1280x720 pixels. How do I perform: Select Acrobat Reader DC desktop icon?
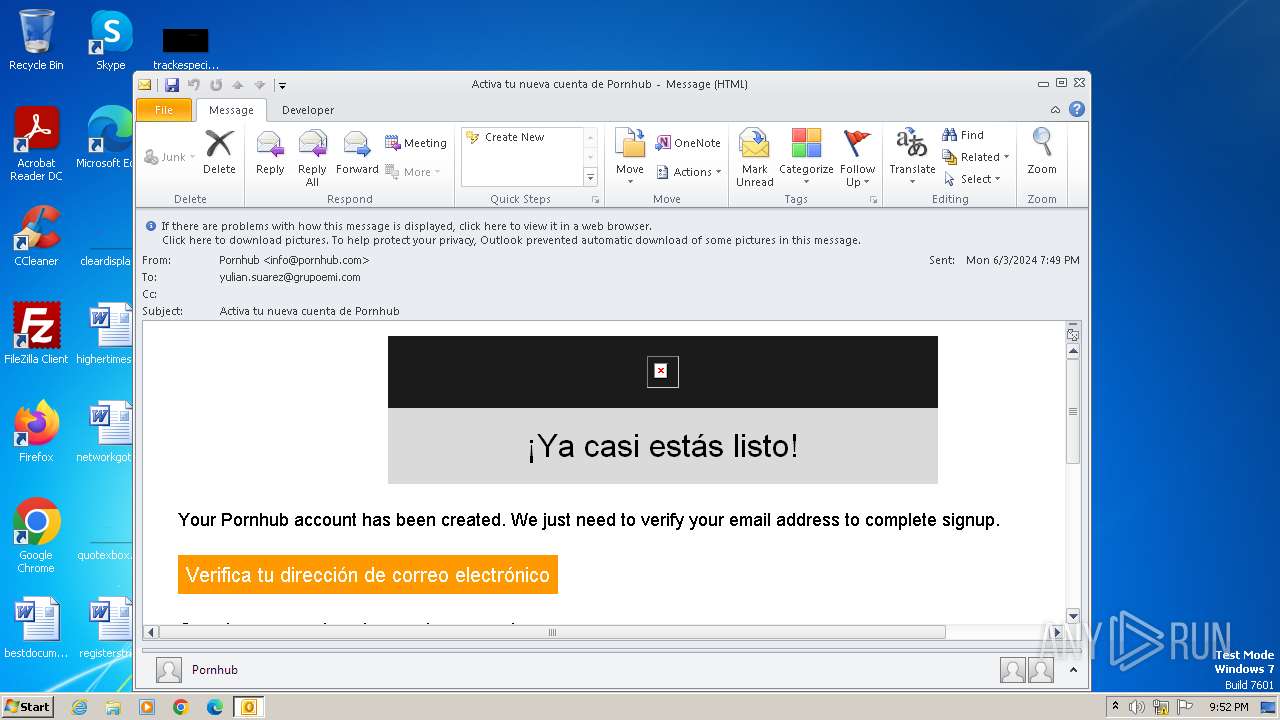coord(36,144)
